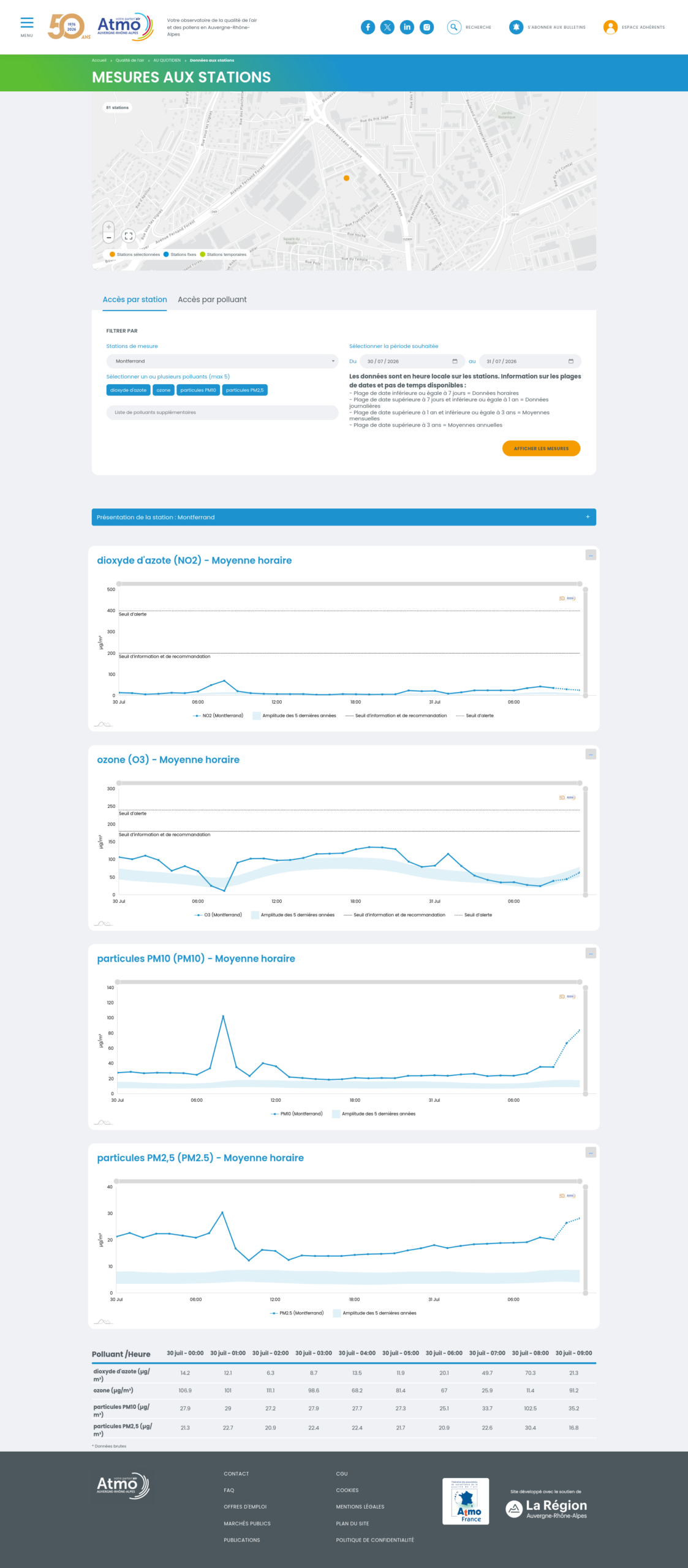Click Afficher les mesures button
688x1568 pixels.
click(541, 448)
